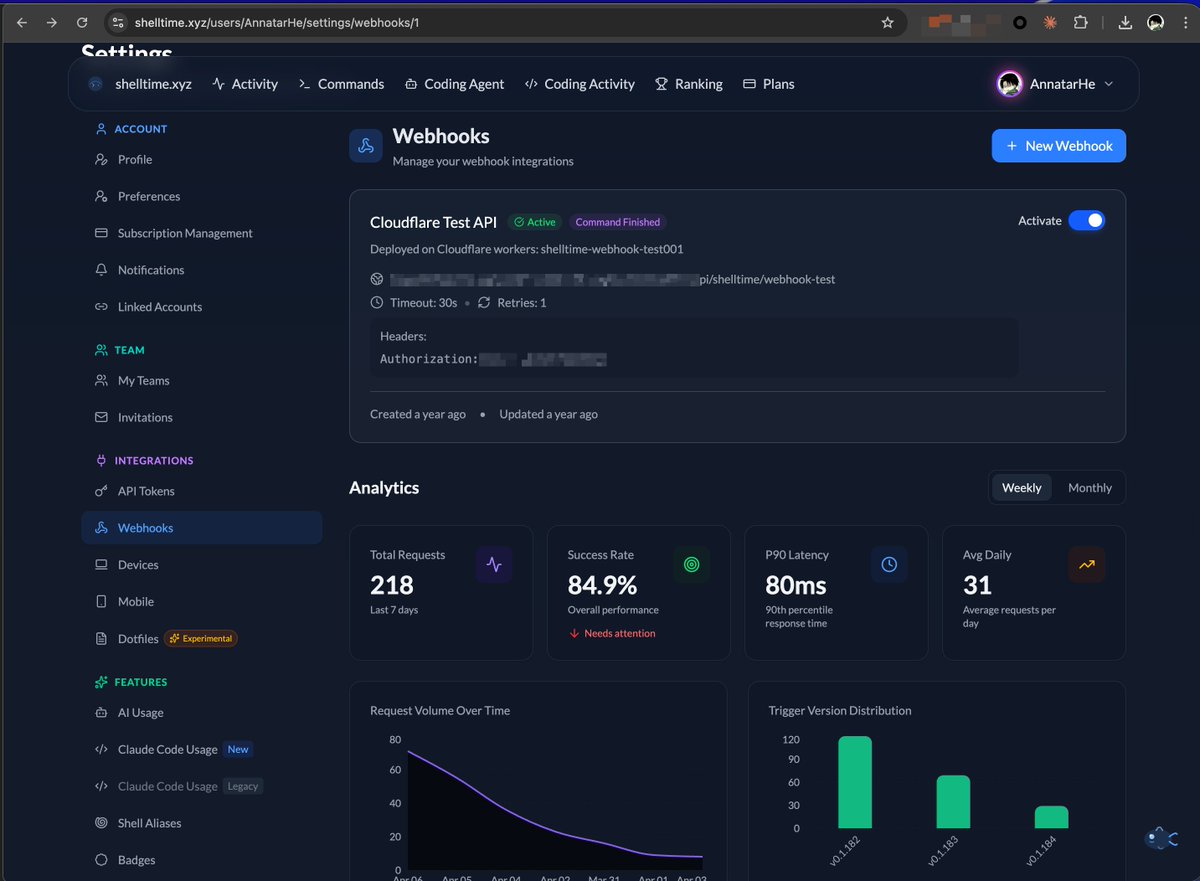Click the Invitations envelope icon
The image size is (1200, 881).
[101, 417]
